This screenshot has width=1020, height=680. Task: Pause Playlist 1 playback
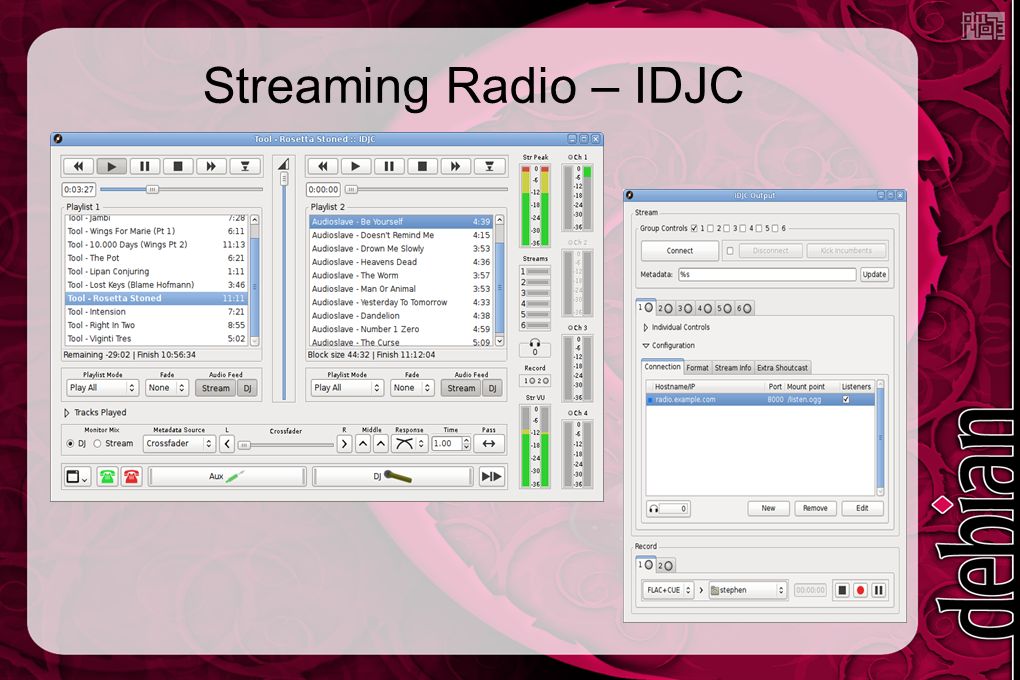click(144, 167)
